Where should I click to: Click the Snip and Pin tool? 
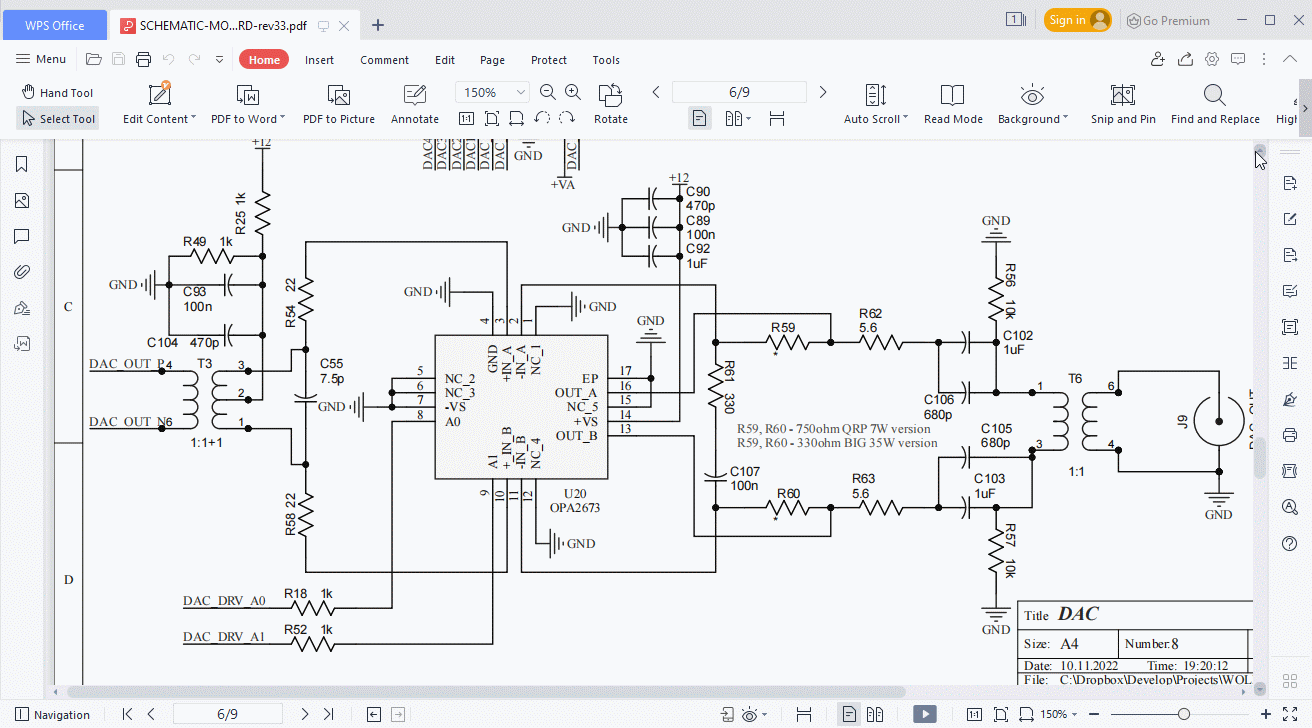coord(1122,105)
